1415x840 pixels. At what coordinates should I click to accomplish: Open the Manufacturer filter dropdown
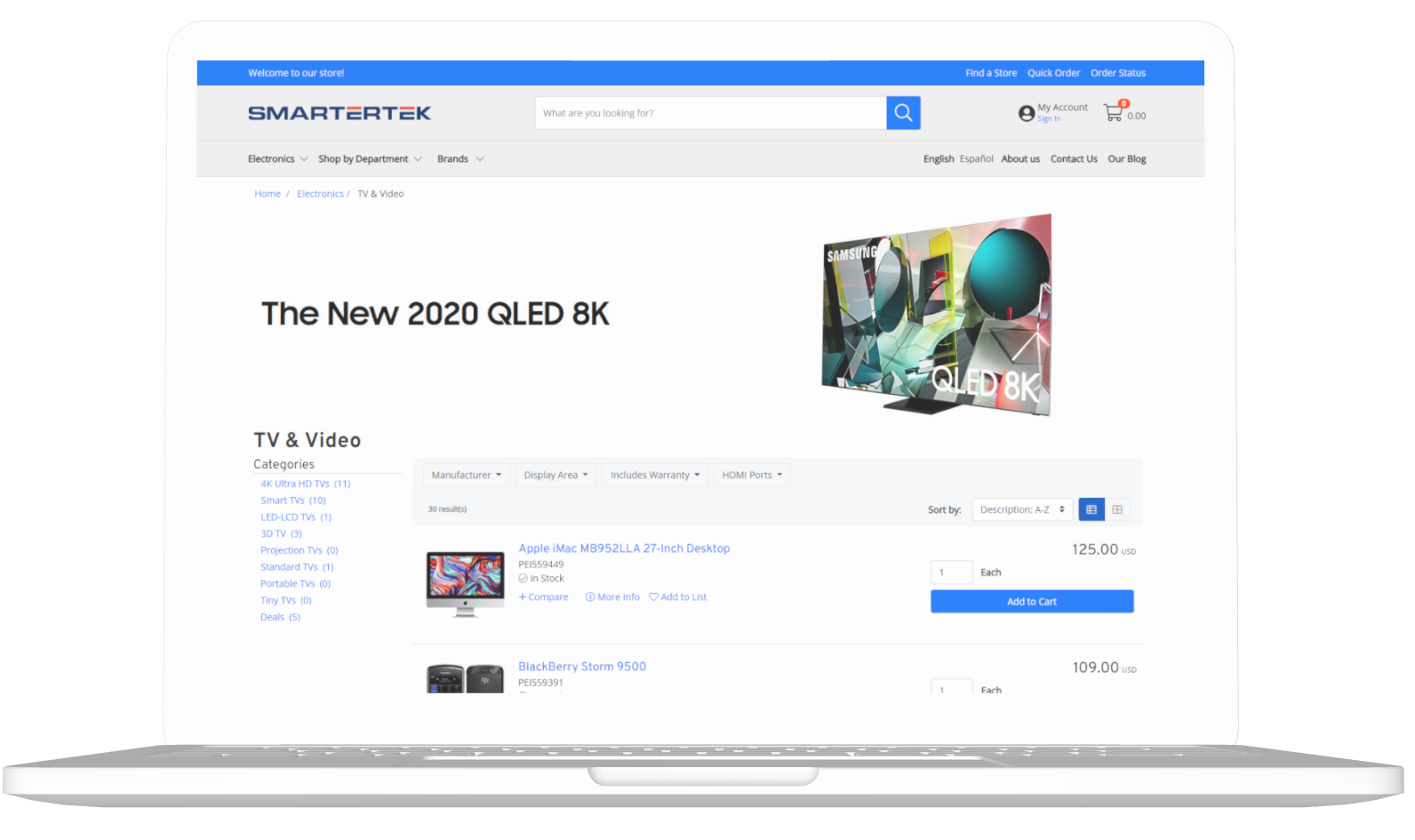click(x=467, y=475)
